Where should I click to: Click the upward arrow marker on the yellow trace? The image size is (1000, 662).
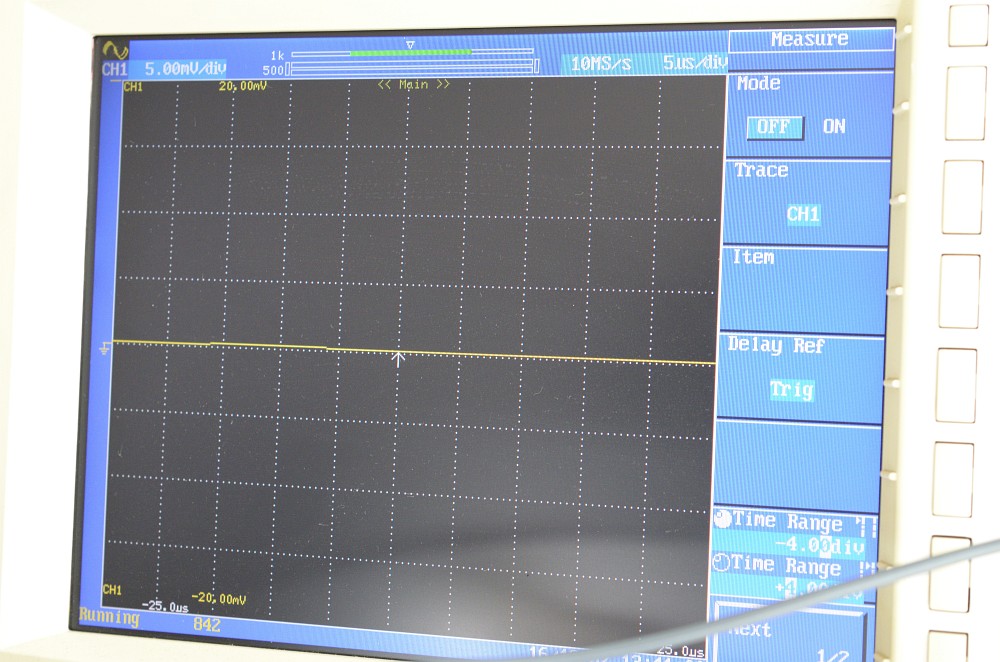coord(398,359)
